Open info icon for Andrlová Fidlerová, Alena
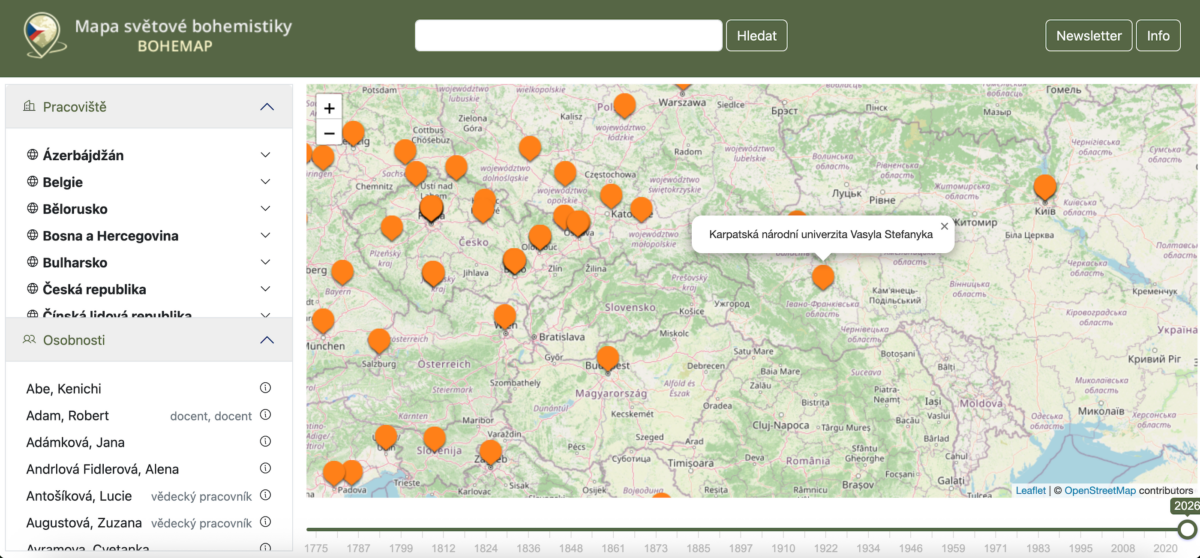The image size is (1200, 558). 266,468
